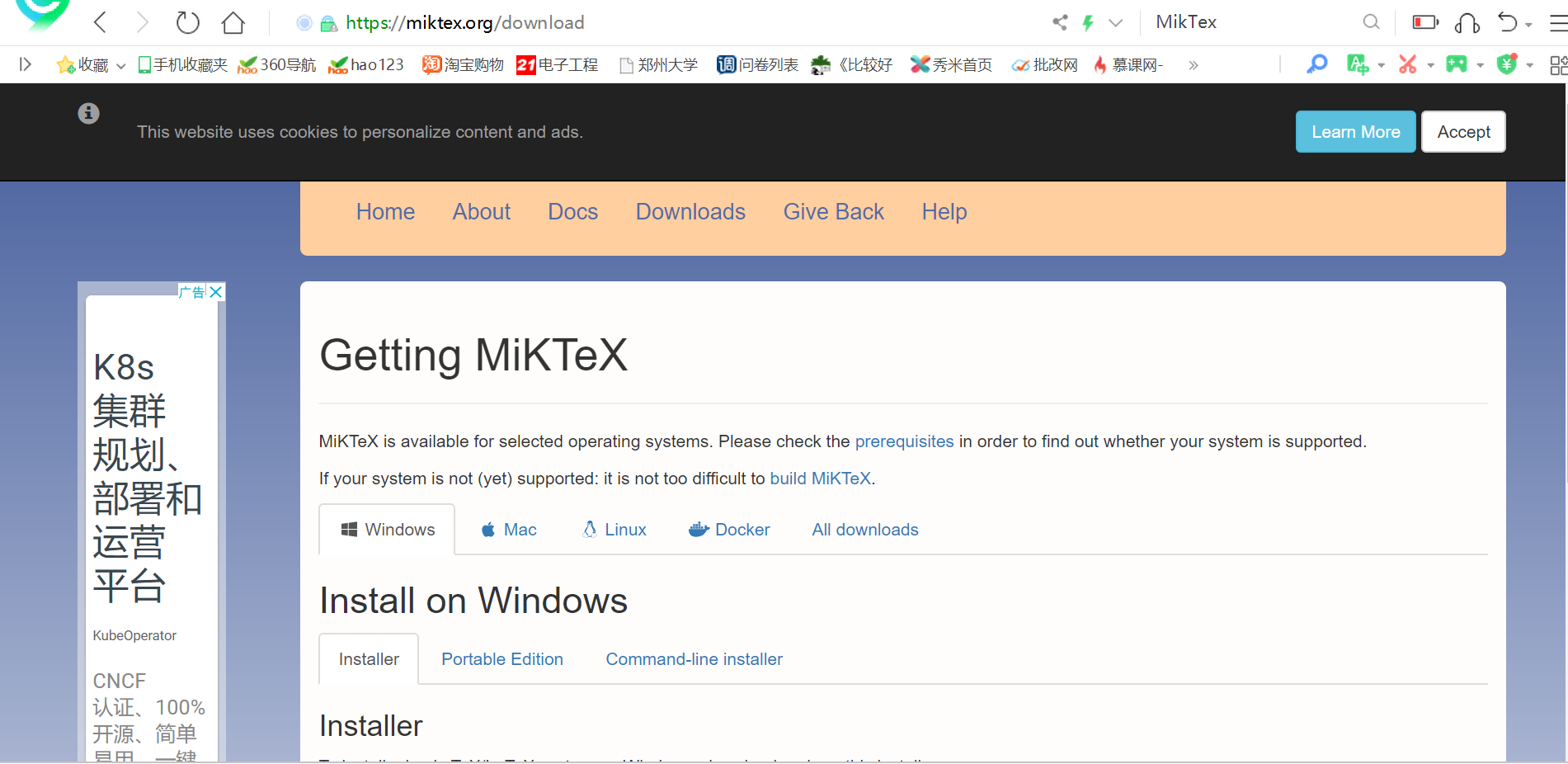Accept the cookie notice

coord(1463,132)
